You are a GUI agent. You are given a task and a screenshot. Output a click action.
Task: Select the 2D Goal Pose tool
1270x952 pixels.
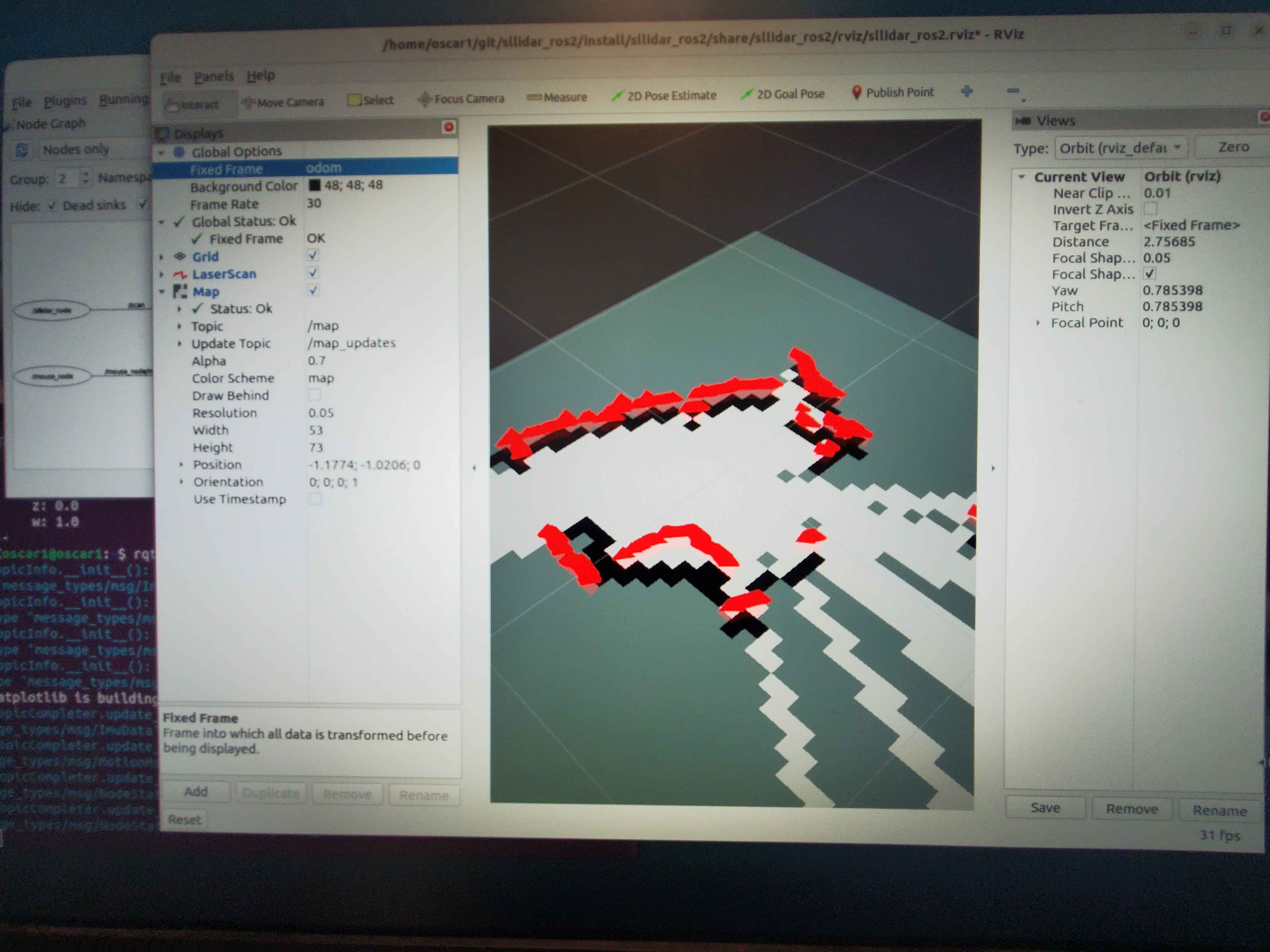pos(782,94)
